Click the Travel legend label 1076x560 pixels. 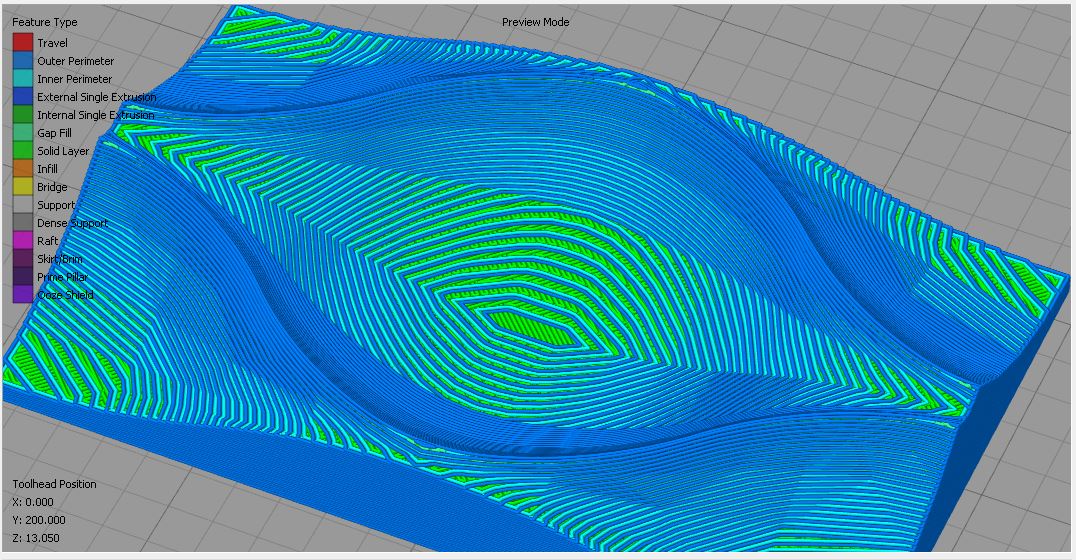pos(52,43)
